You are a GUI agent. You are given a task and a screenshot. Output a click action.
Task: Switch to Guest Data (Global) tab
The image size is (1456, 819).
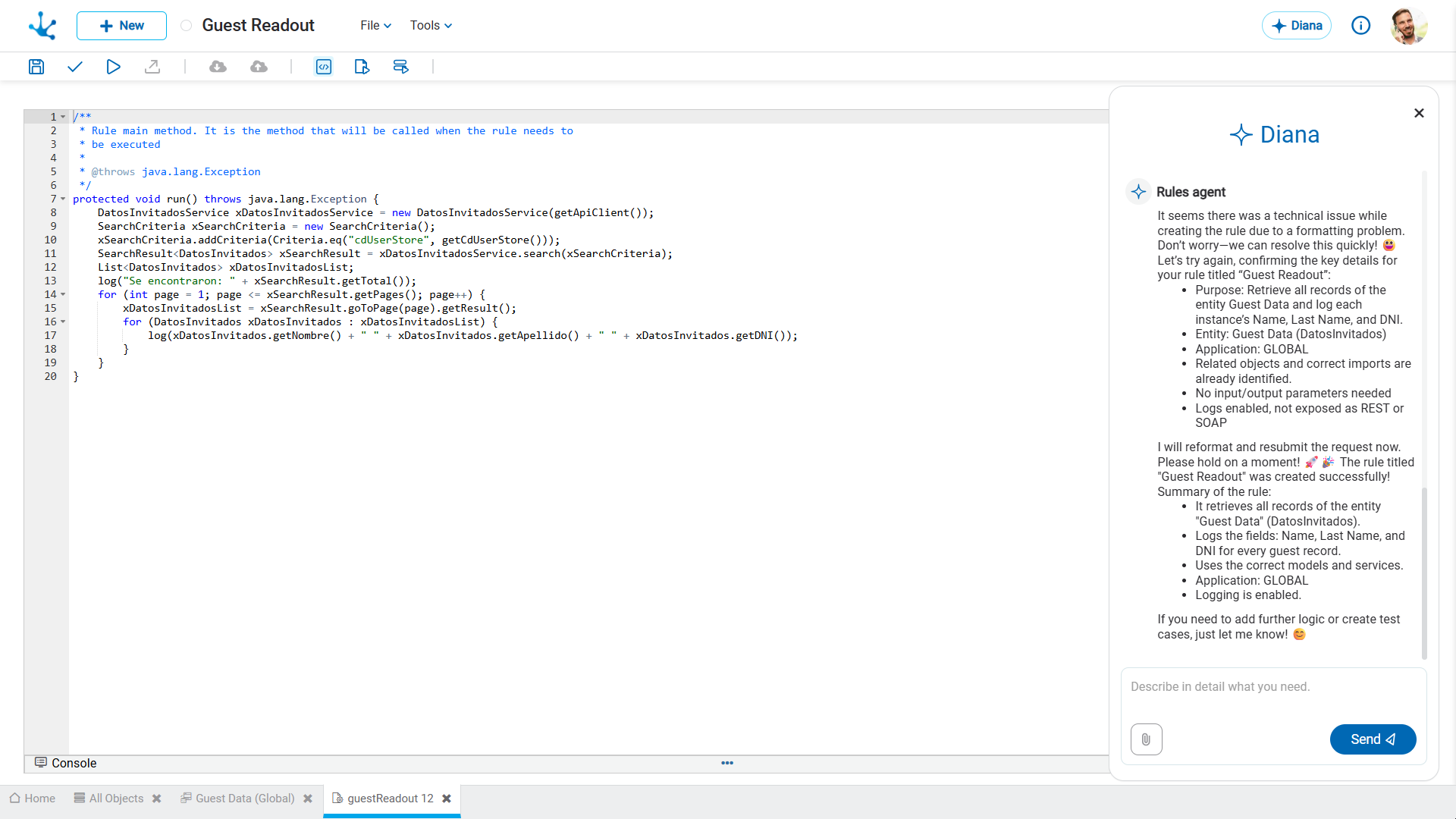pos(245,799)
